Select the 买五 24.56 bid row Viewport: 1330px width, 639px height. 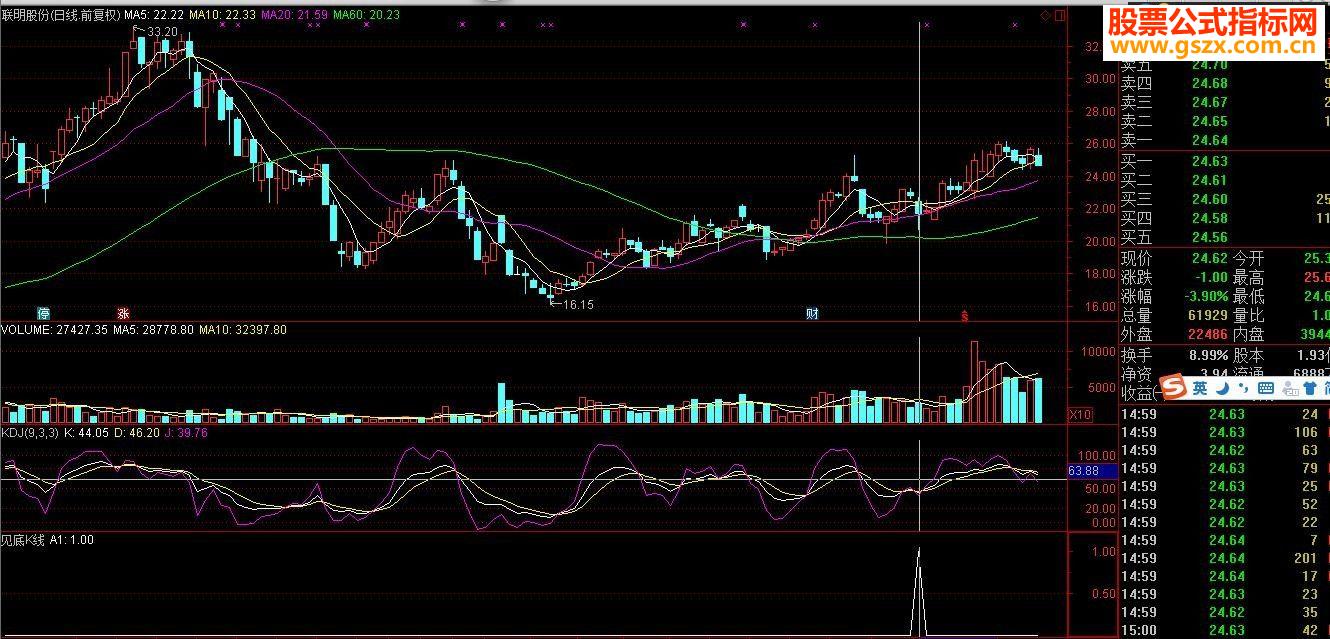click(1223, 237)
